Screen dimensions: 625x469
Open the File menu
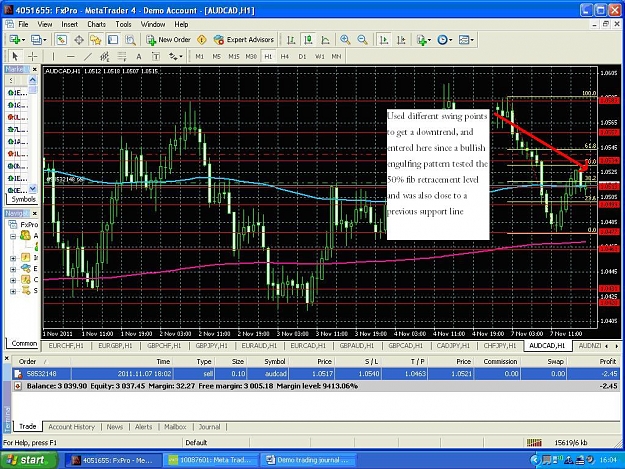point(24,24)
